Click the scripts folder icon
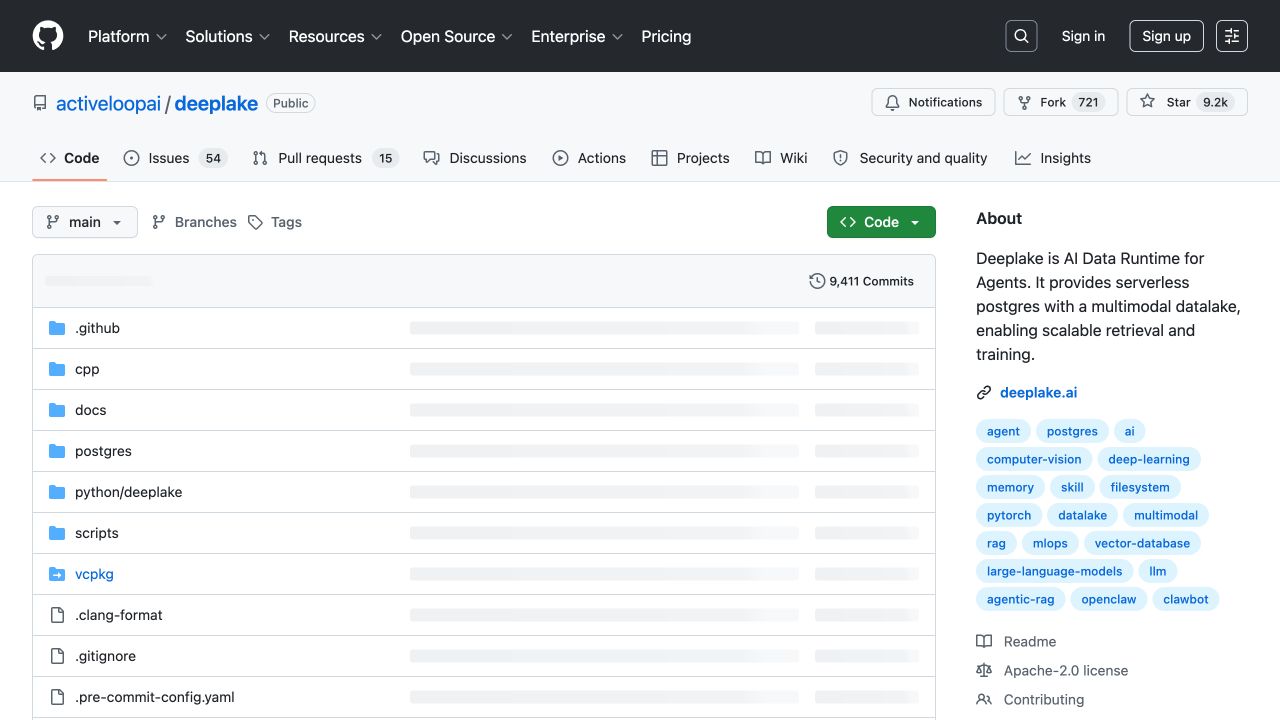 point(57,533)
